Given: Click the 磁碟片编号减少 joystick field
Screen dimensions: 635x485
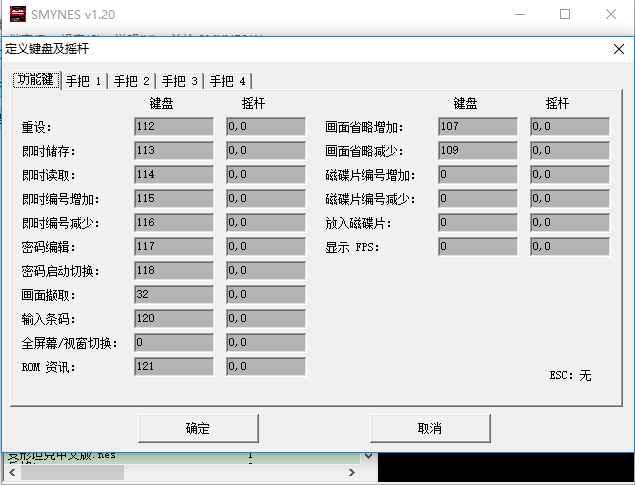Looking at the screenshot, I should (x=570, y=198).
